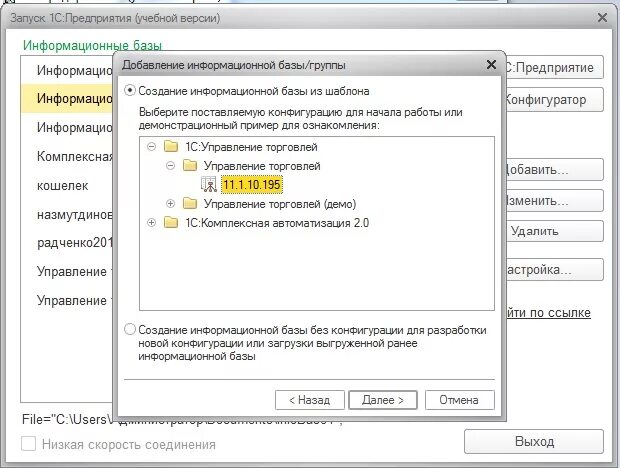The height and width of the screenshot is (468, 620).
Task: Select the Управление торговлей (демо) label
Action: tap(280, 204)
